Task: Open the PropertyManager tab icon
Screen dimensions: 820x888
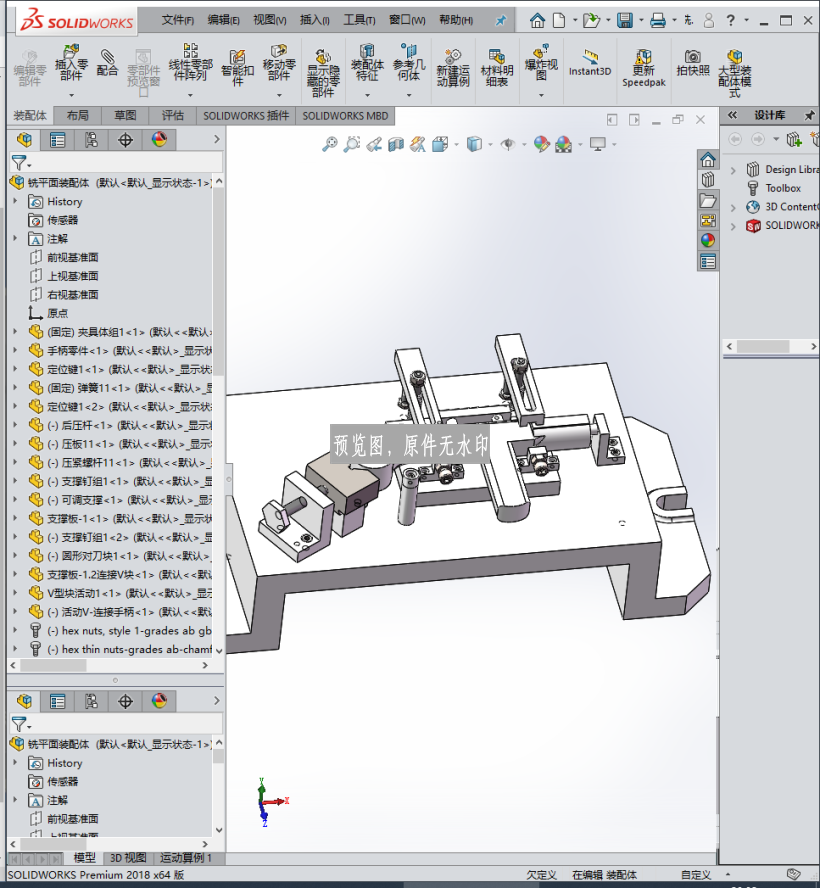Action: [x=58, y=140]
